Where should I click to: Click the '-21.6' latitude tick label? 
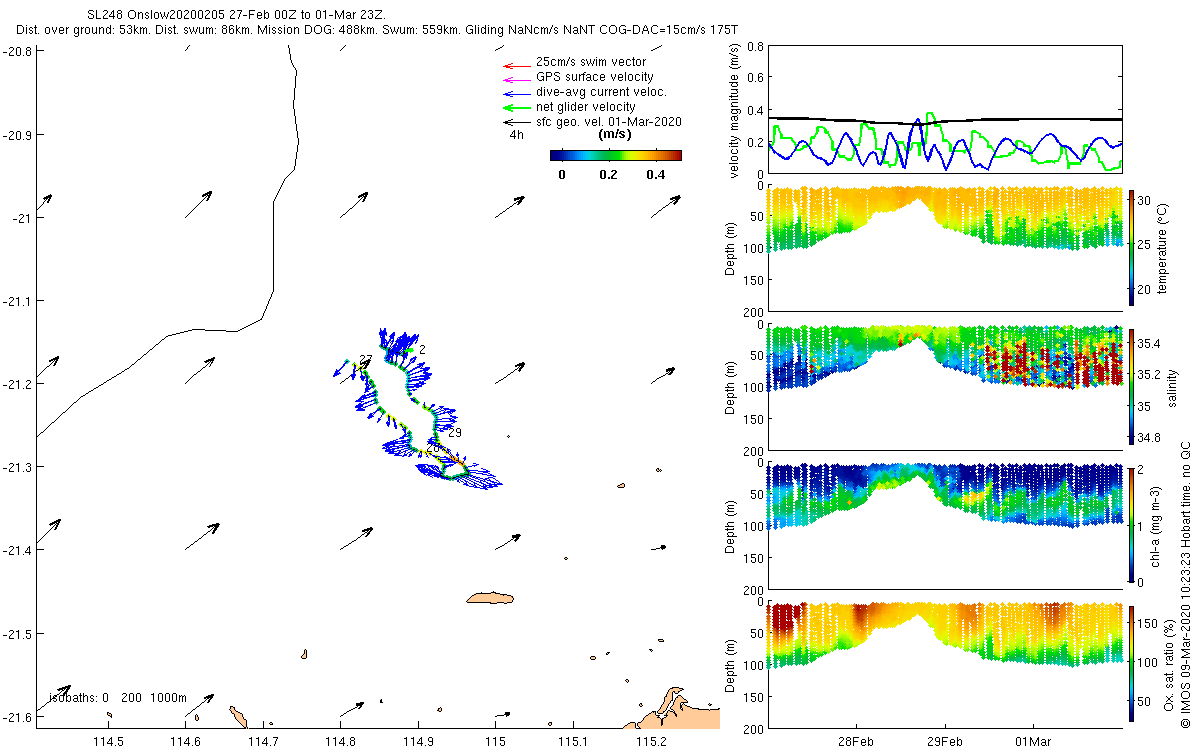19,717
